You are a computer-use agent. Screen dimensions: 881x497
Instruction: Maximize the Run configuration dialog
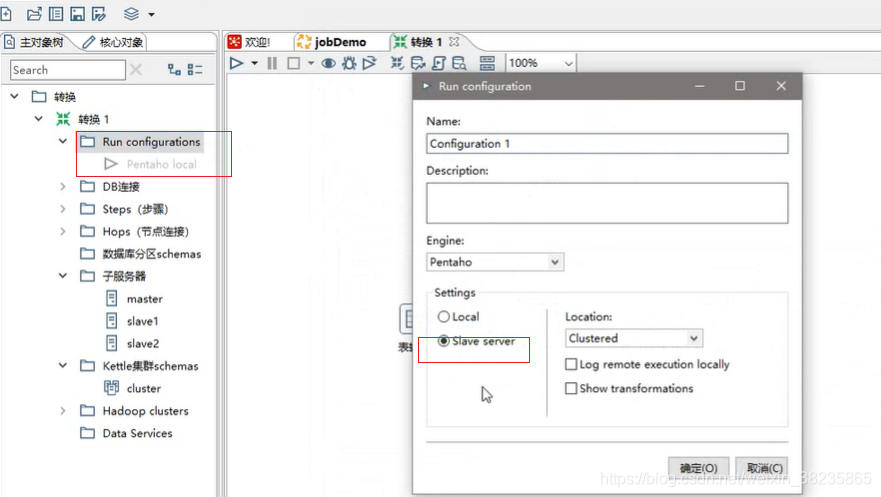pyautogui.click(x=740, y=86)
